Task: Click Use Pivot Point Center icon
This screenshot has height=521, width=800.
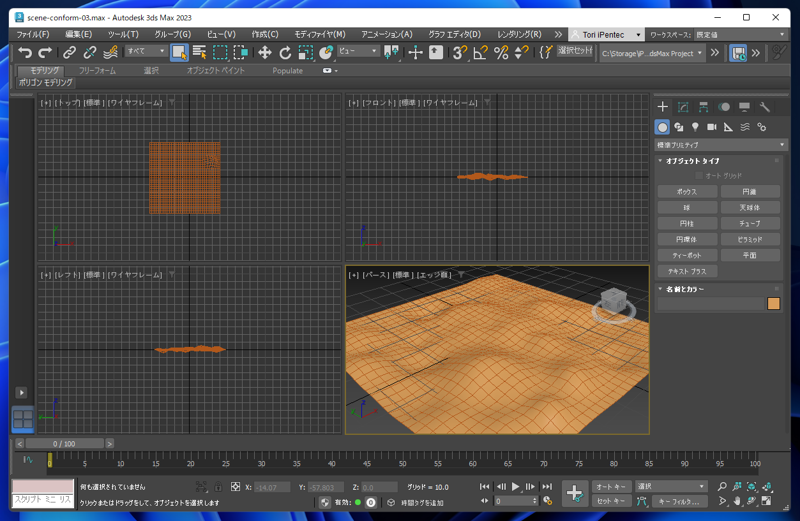Action: tap(391, 52)
